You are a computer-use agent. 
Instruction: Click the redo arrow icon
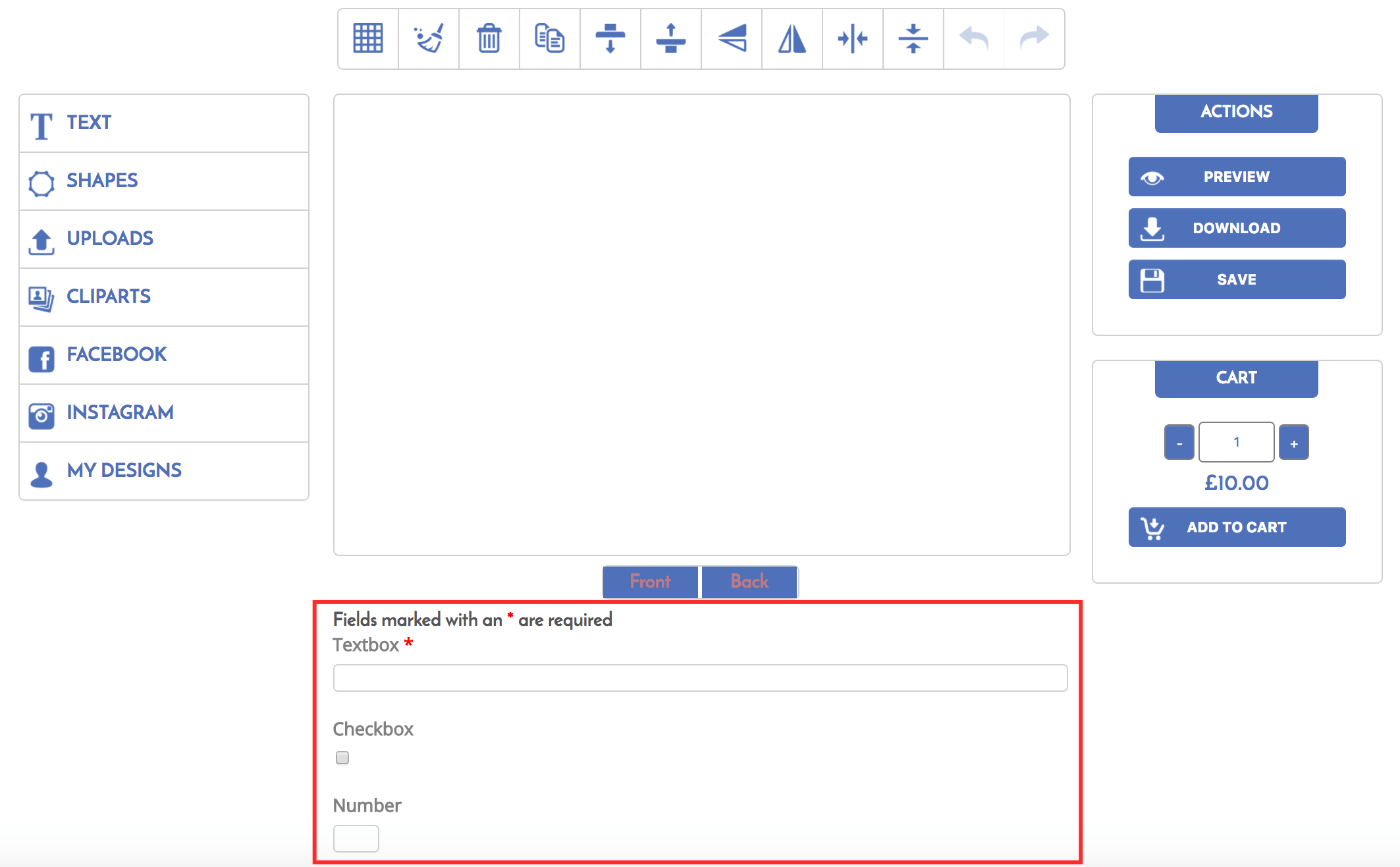pyautogui.click(x=1034, y=38)
